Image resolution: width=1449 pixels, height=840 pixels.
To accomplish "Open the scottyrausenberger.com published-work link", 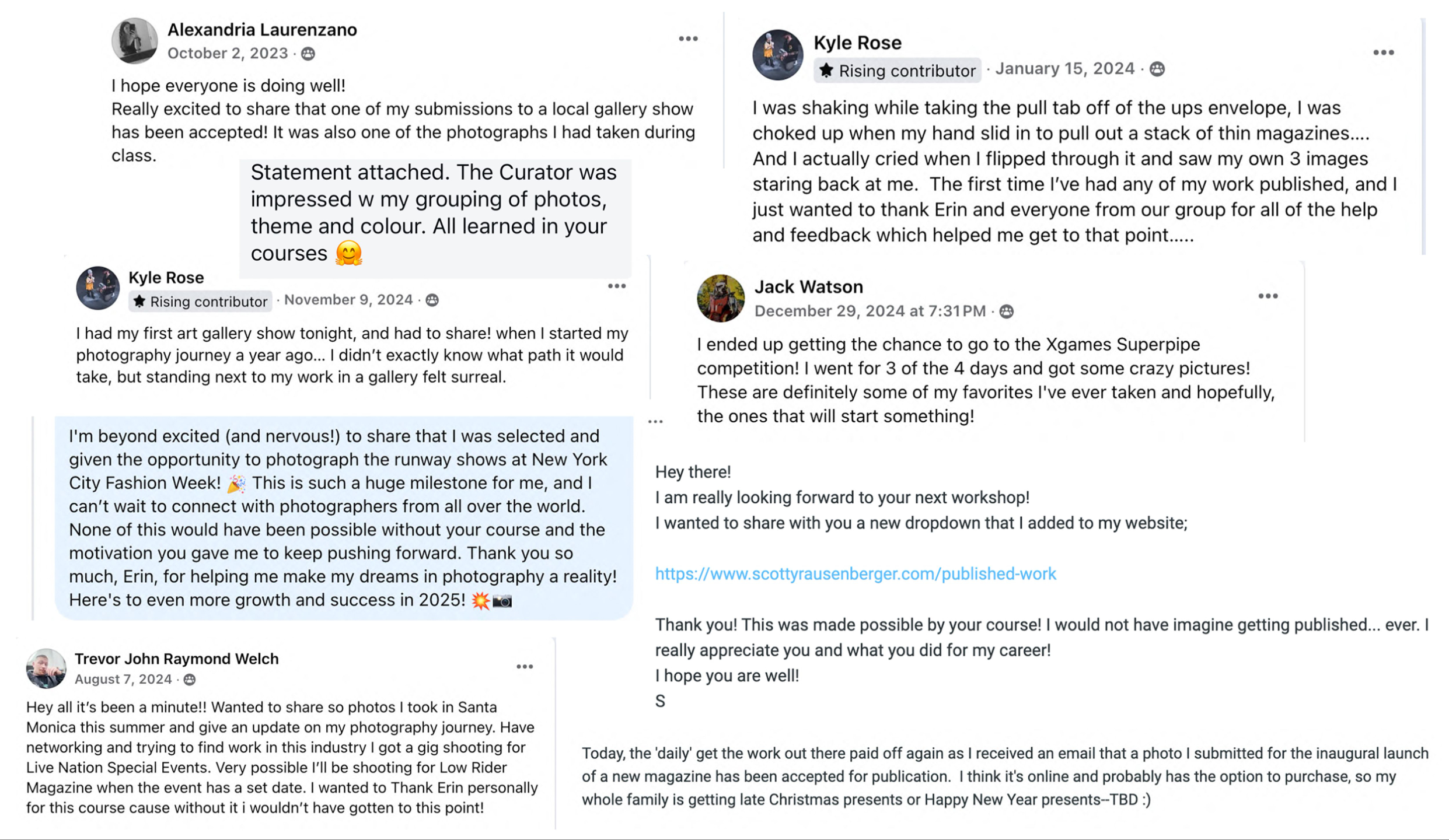I will click(855, 574).
